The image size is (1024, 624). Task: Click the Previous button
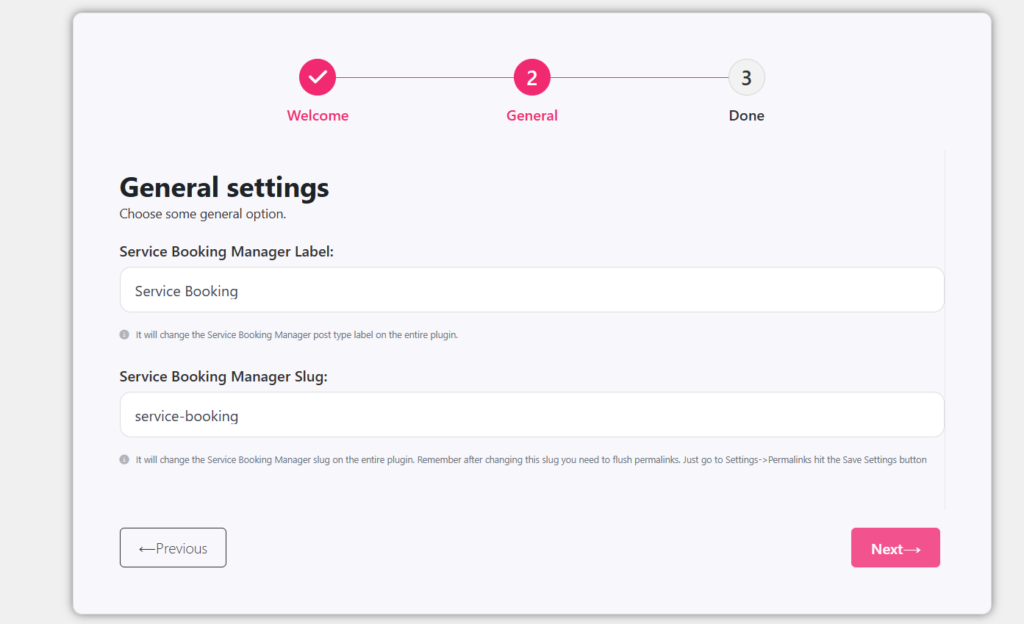[x=172, y=547]
